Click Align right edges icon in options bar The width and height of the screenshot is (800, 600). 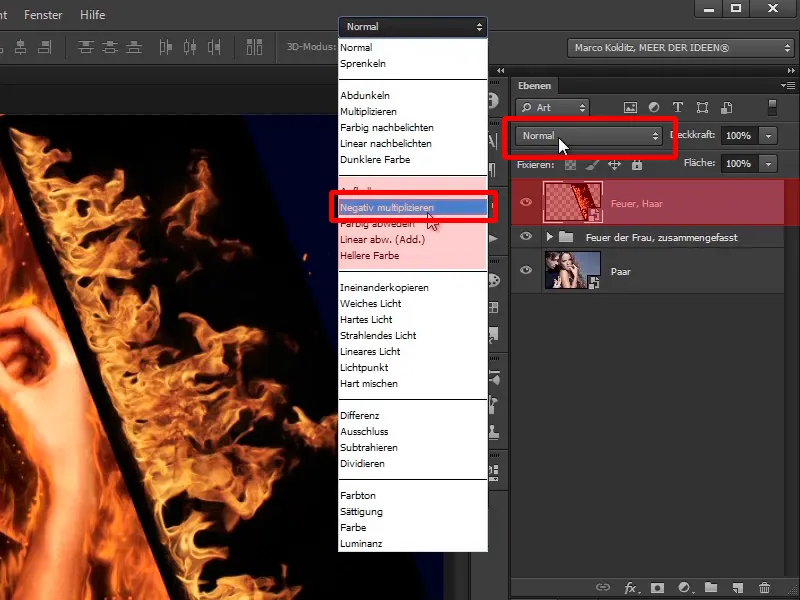tap(45, 47)
